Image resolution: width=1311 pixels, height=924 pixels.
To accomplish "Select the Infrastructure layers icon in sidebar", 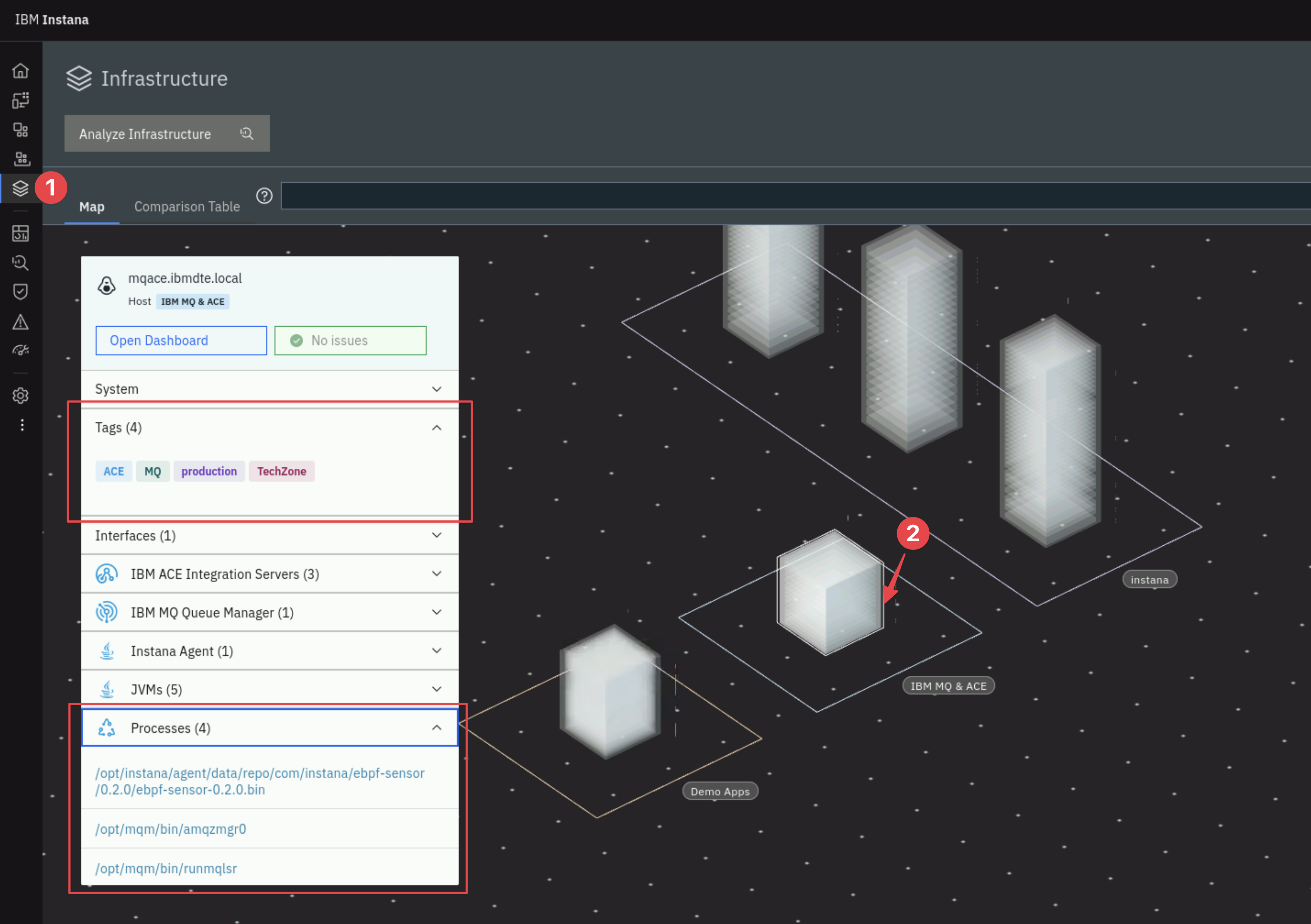I will (x=20, y=188).
